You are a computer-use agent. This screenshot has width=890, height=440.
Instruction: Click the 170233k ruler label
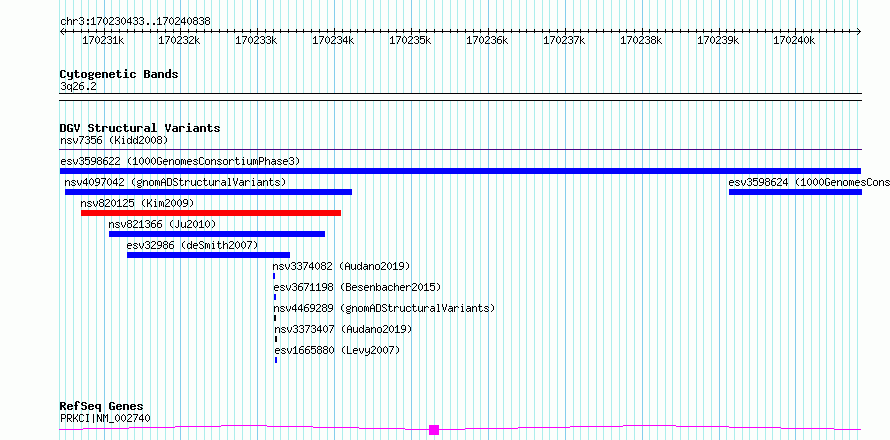tap(257, 40)
